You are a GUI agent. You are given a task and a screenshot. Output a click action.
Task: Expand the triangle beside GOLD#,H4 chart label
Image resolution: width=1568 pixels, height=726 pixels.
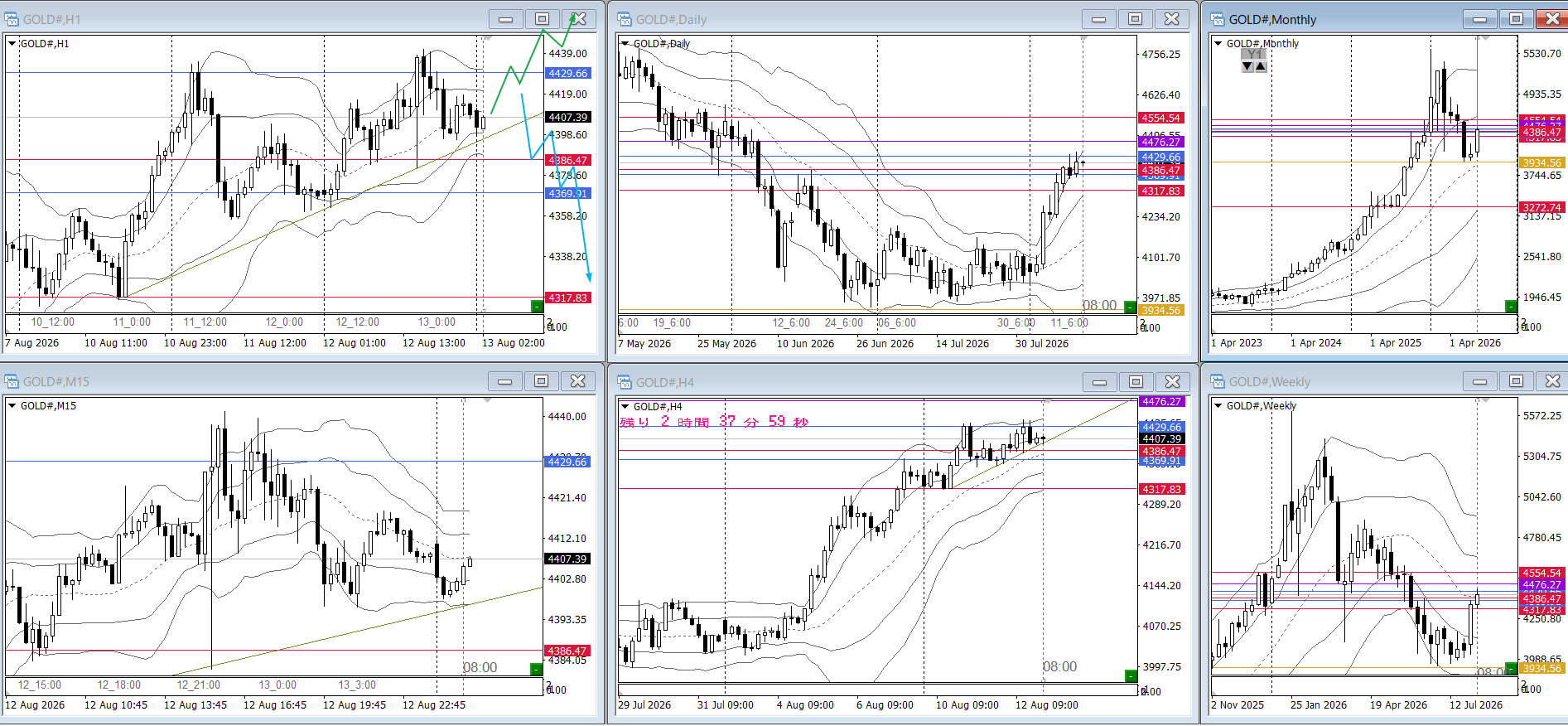625,406
